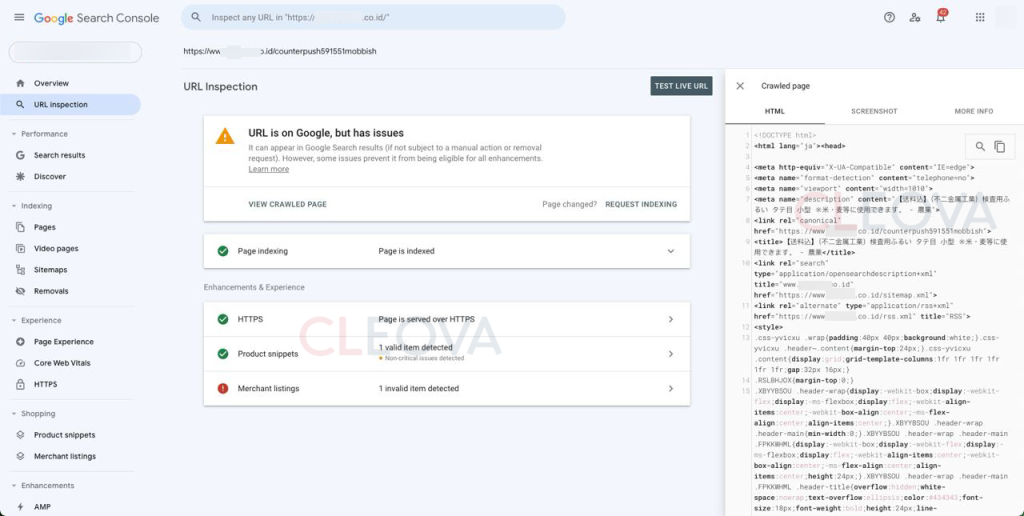The height and width of the screenshot is (516, 1024).
Task: Follow the Learn more link
Action: tap(268, 169)
